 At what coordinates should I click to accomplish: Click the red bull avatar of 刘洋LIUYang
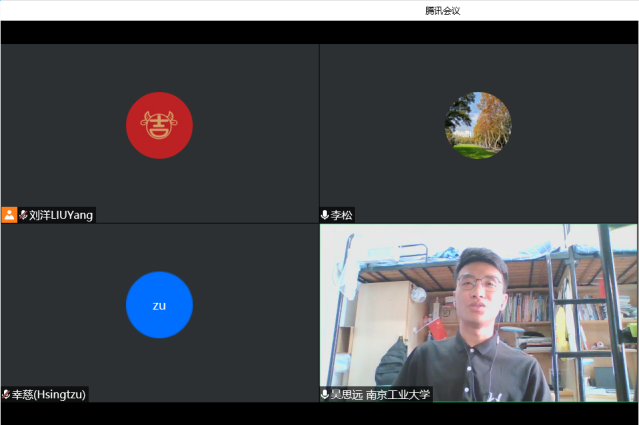(x=159, y=125)
